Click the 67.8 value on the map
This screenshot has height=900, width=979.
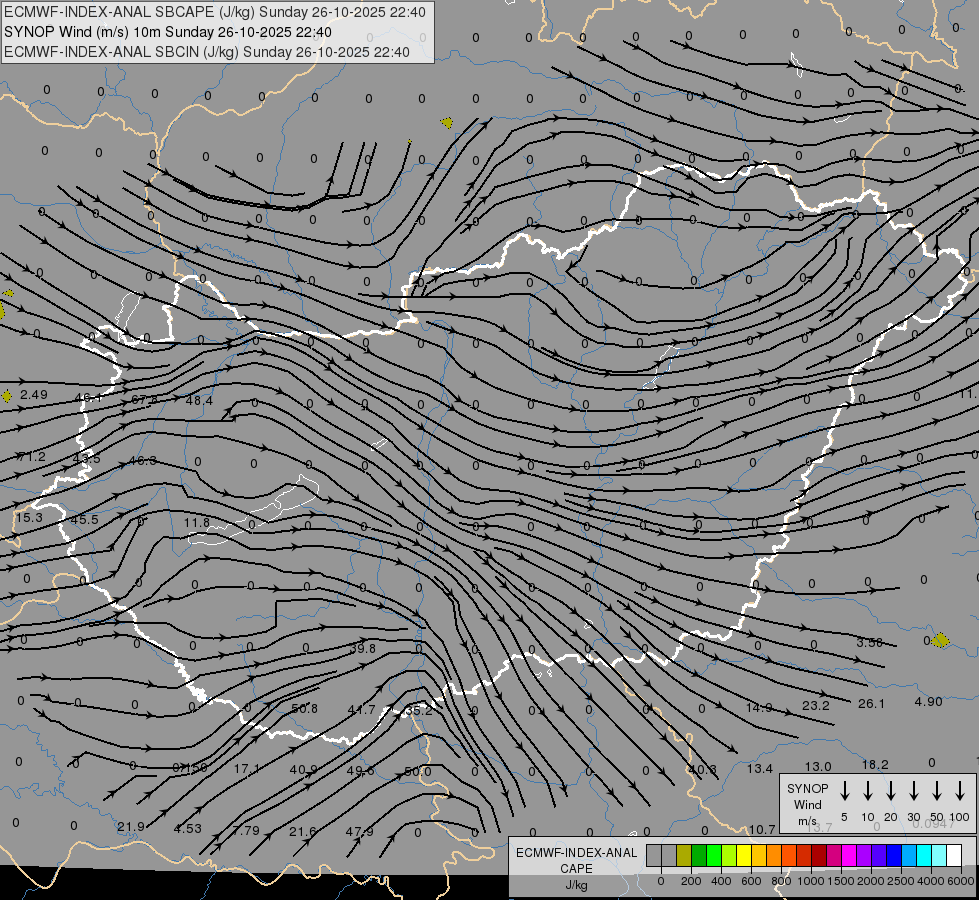pos(144,400)
